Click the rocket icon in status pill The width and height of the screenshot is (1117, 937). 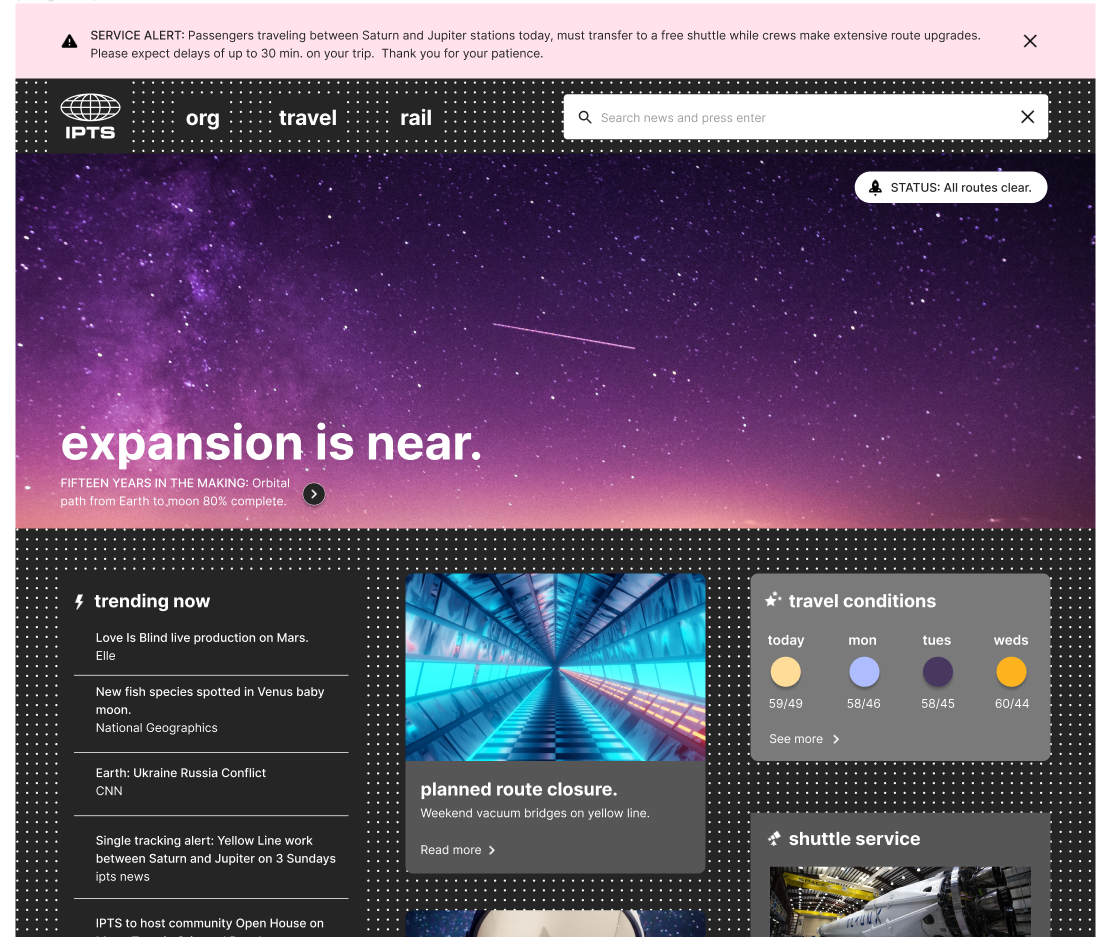click(876, 187)
